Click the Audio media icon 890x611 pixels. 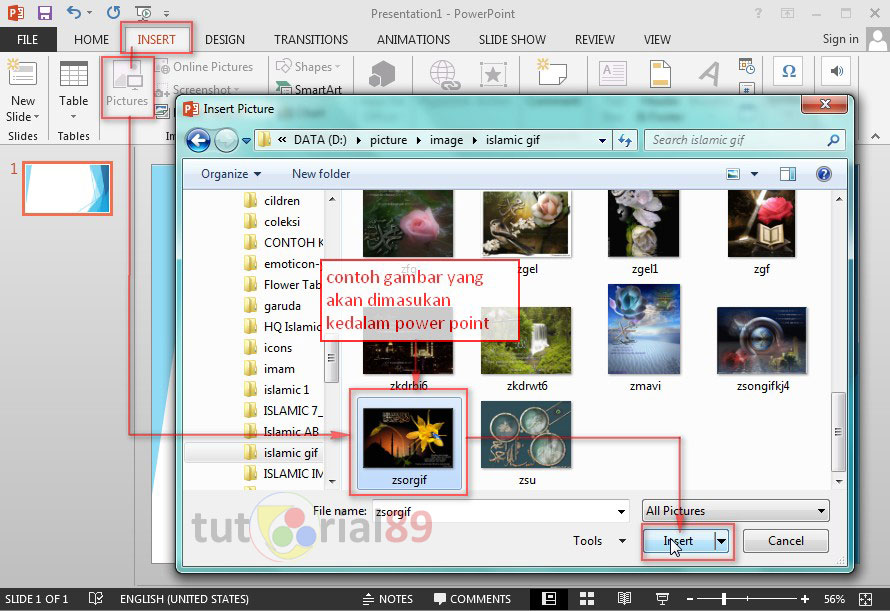836,72
